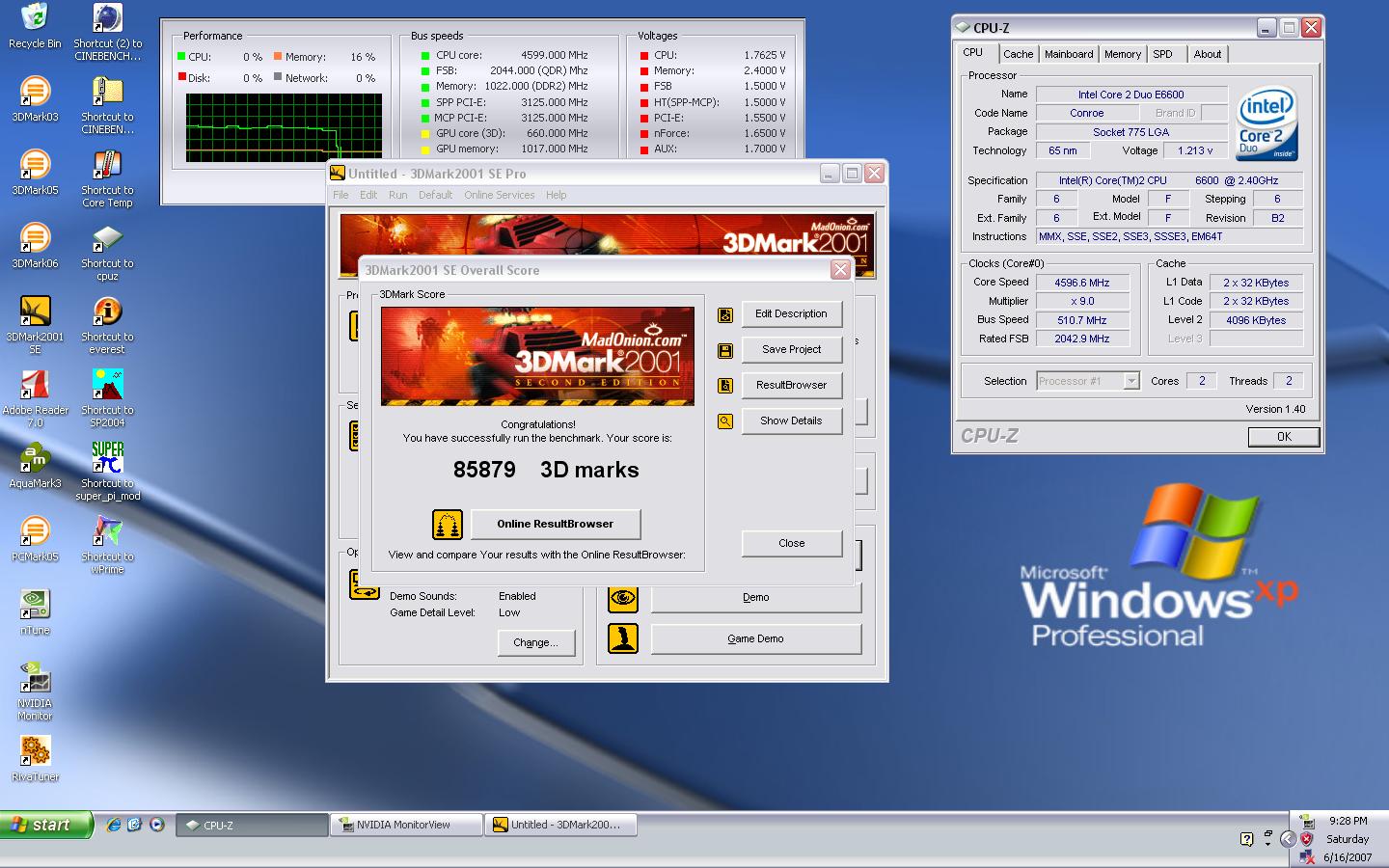The width and height of the screenshot is (1389, 868).
Task: Open Shortcut to everest icon
Action: point(107,325)
